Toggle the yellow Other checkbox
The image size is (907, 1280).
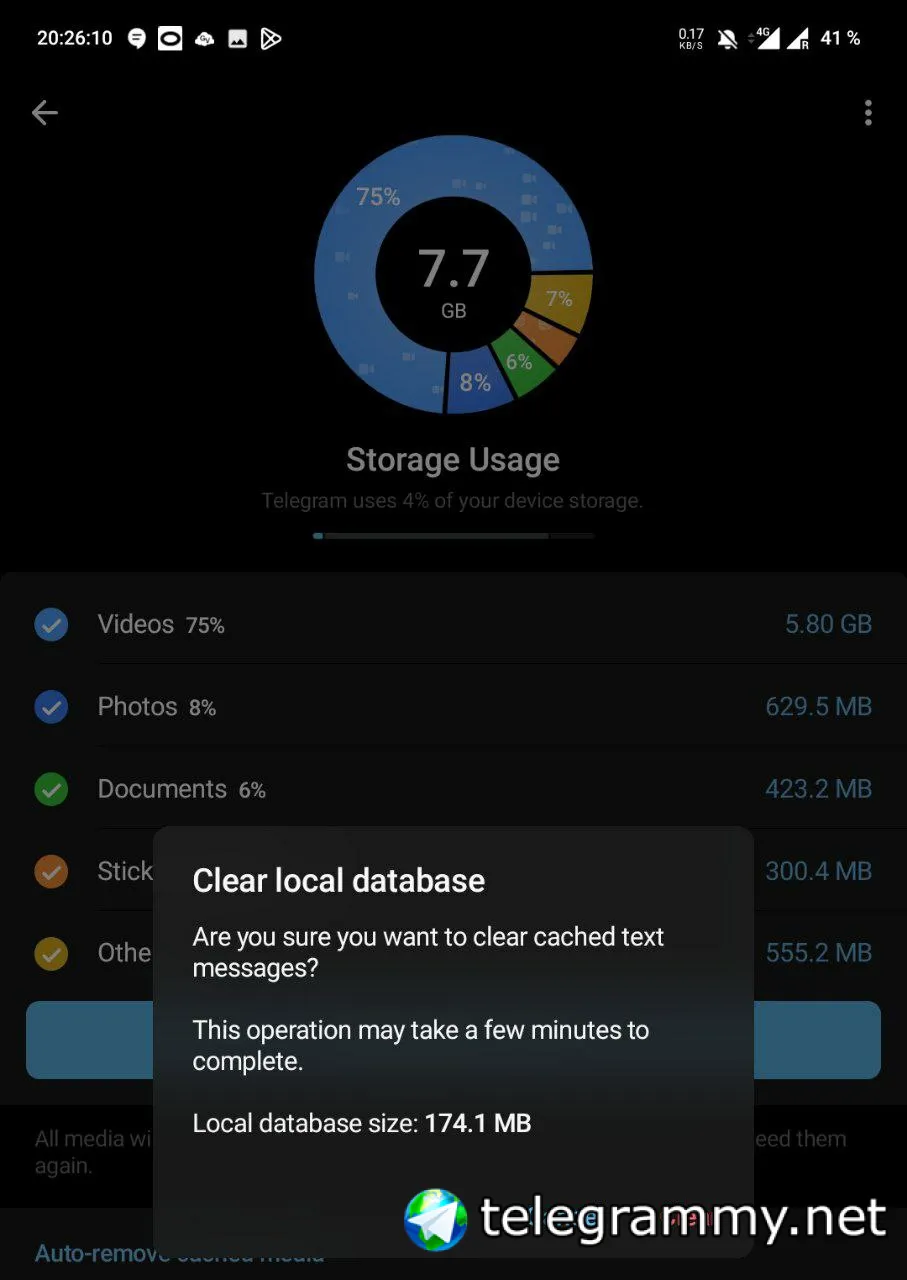coord(51,953)
